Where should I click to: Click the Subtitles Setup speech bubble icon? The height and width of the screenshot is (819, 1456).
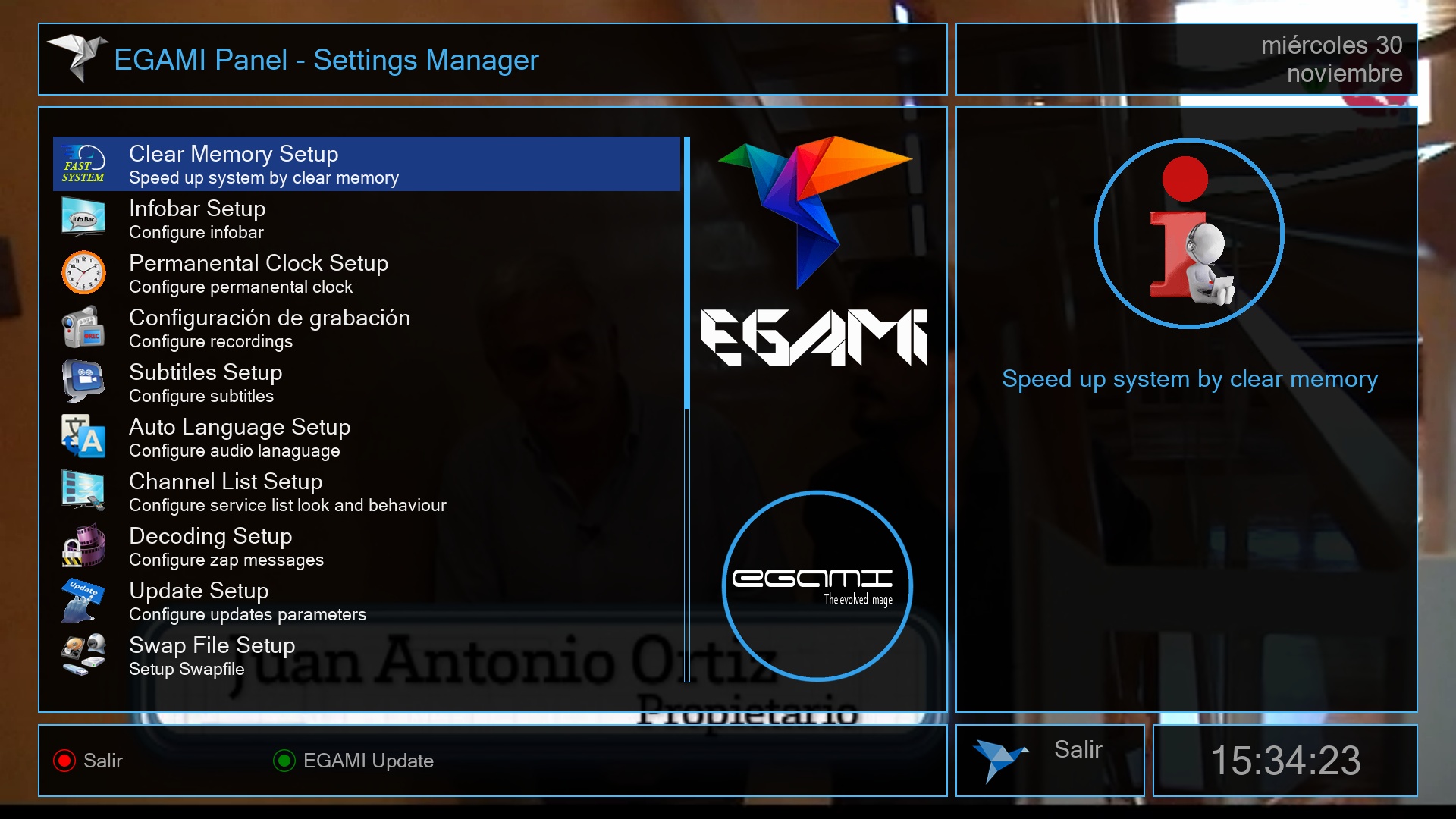(x=83, y=381)
